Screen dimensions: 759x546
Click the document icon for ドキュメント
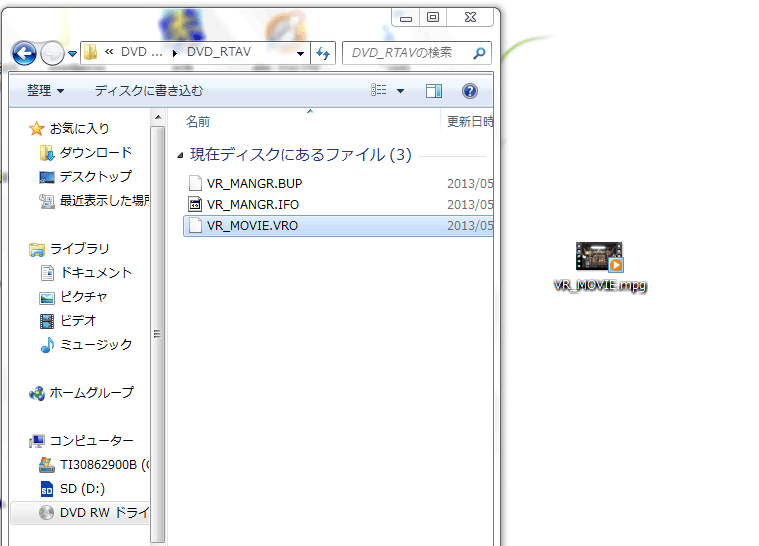coord(47,273)
